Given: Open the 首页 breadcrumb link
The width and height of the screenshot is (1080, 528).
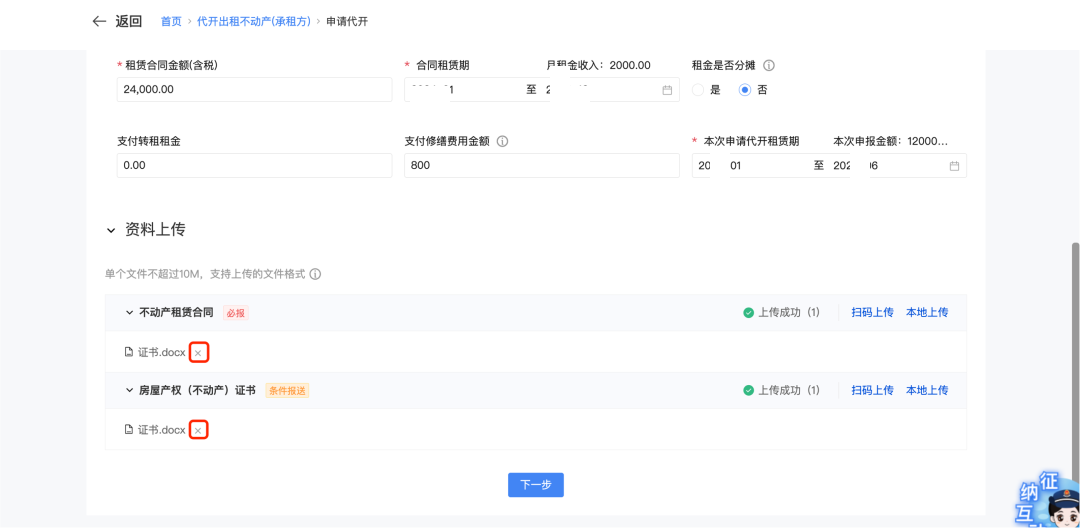Looking at the screenshot, I should click(x=171, y=21).
